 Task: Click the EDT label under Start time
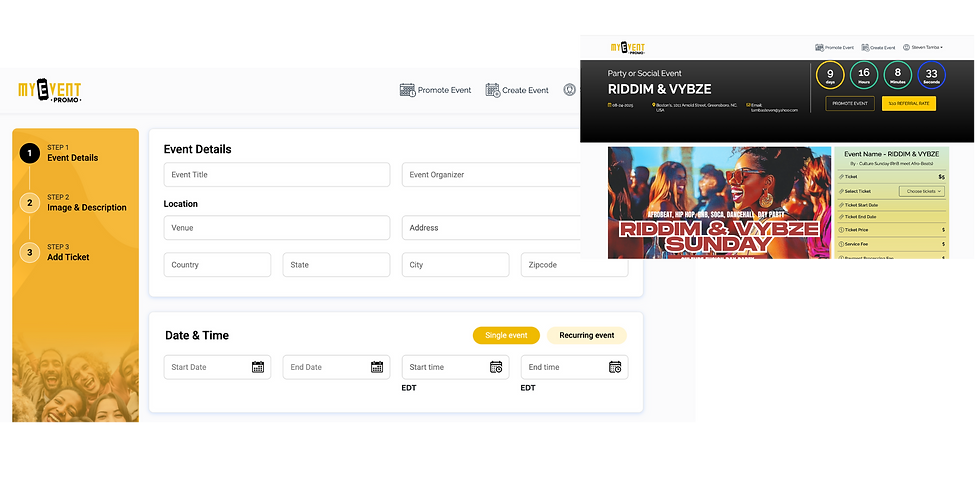click(409, 388)
